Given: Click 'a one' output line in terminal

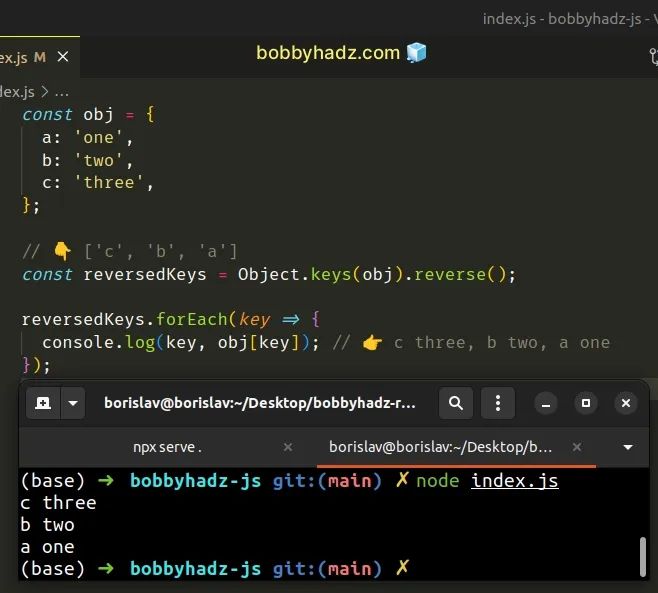Looking at the screenshot, I should point(47,547).
